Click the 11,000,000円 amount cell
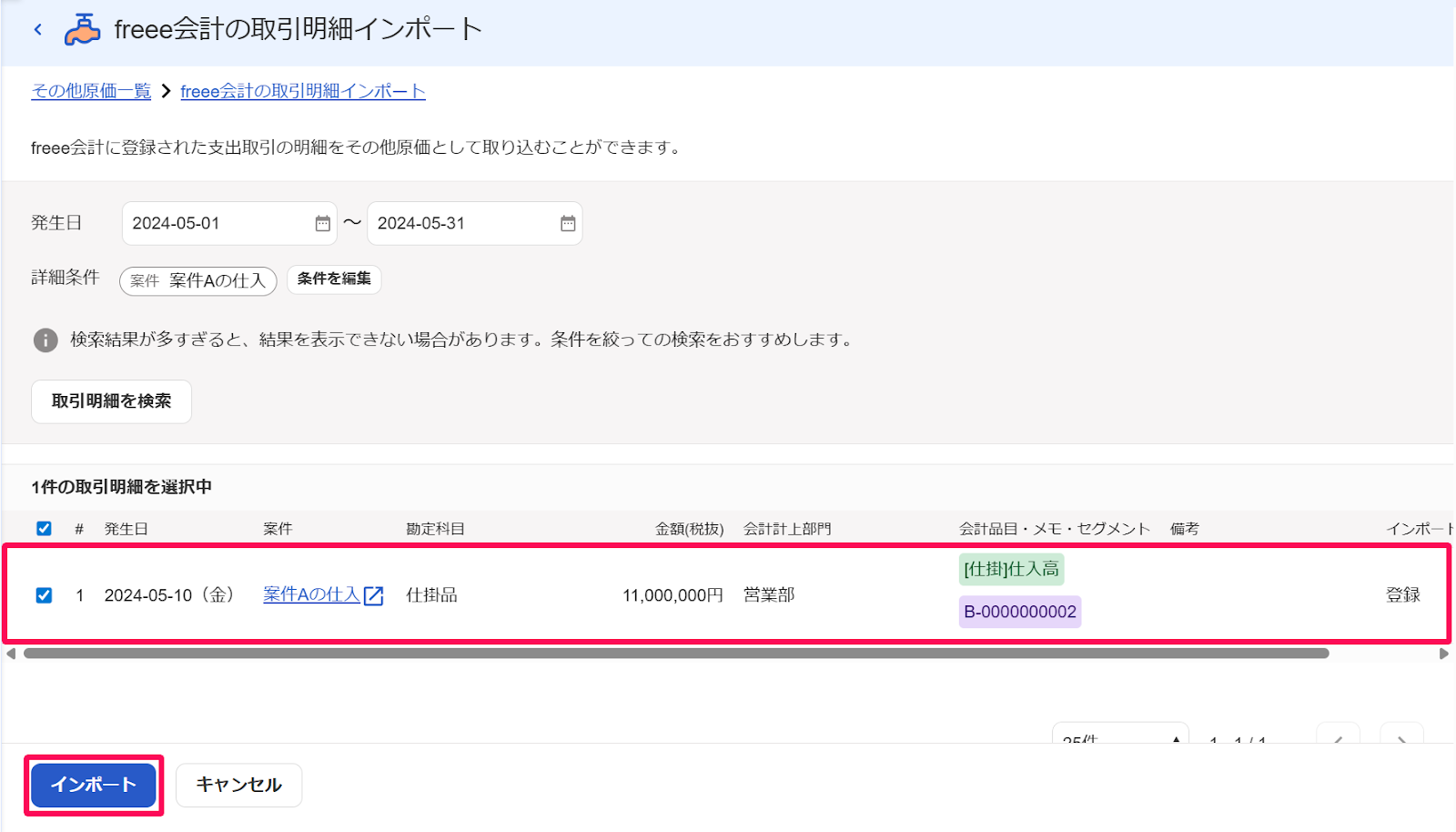Viewport: 1456px width, 832px height. (x=672, y=595)
